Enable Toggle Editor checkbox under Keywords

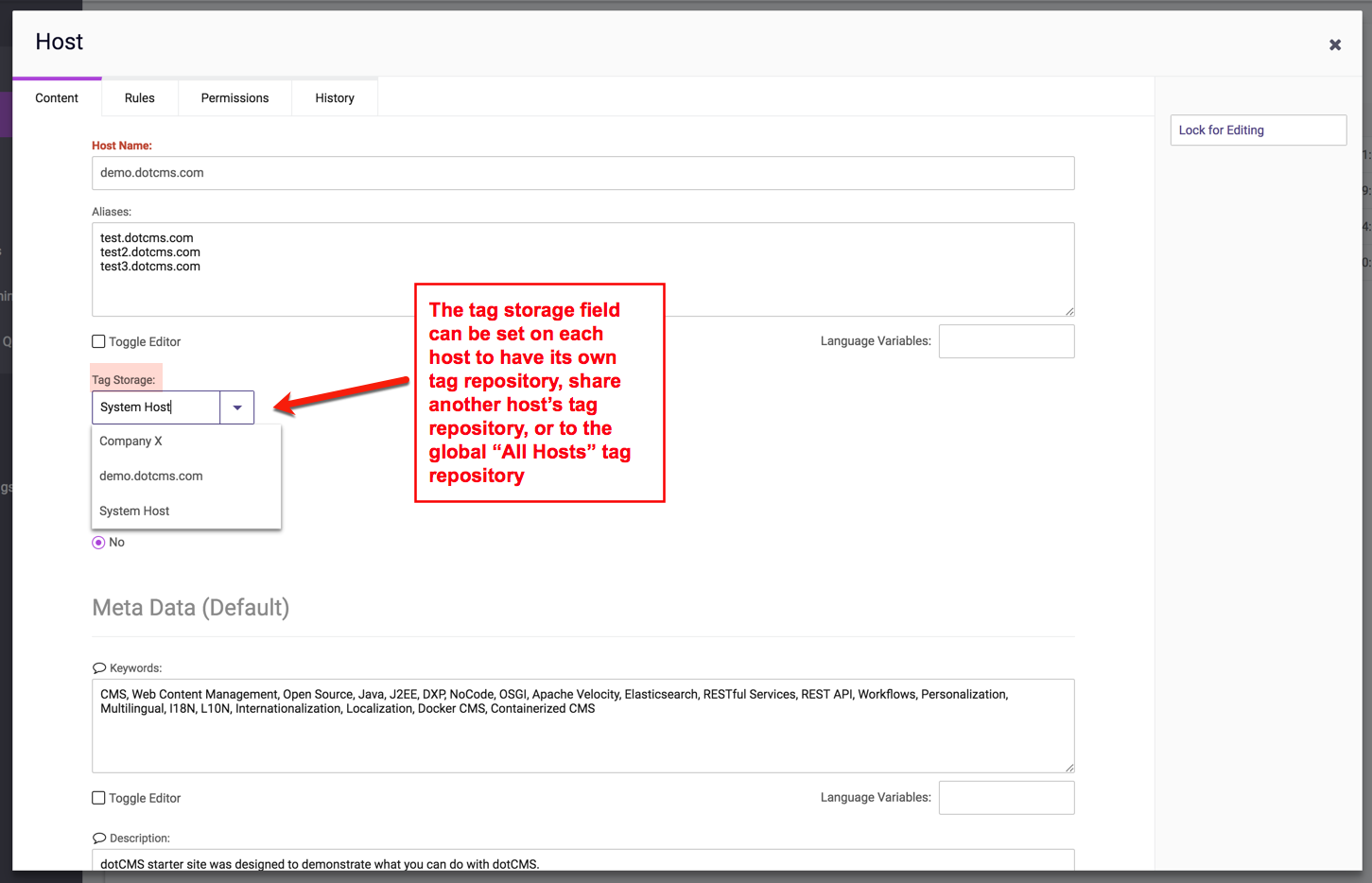coord(98,798)
